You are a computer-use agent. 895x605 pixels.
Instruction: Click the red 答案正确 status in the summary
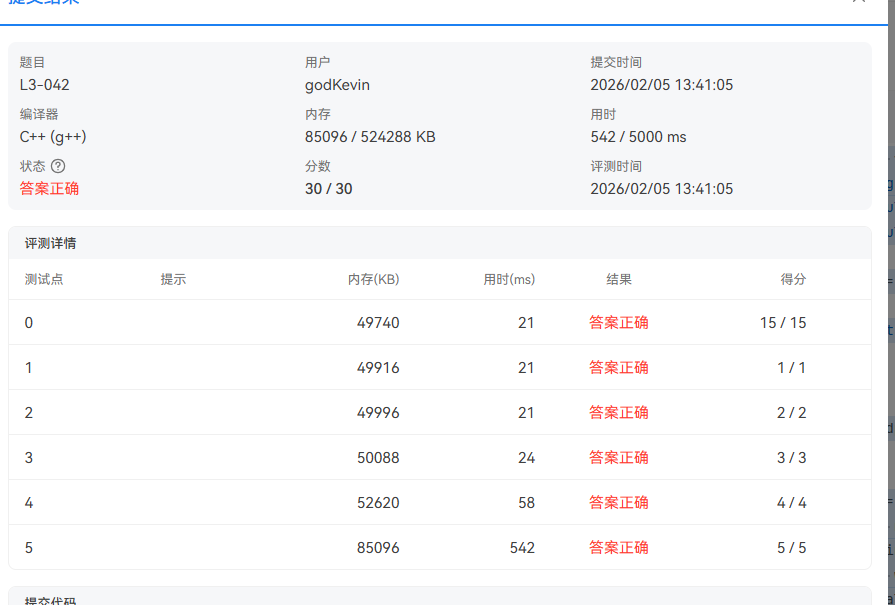pos(49,189)
